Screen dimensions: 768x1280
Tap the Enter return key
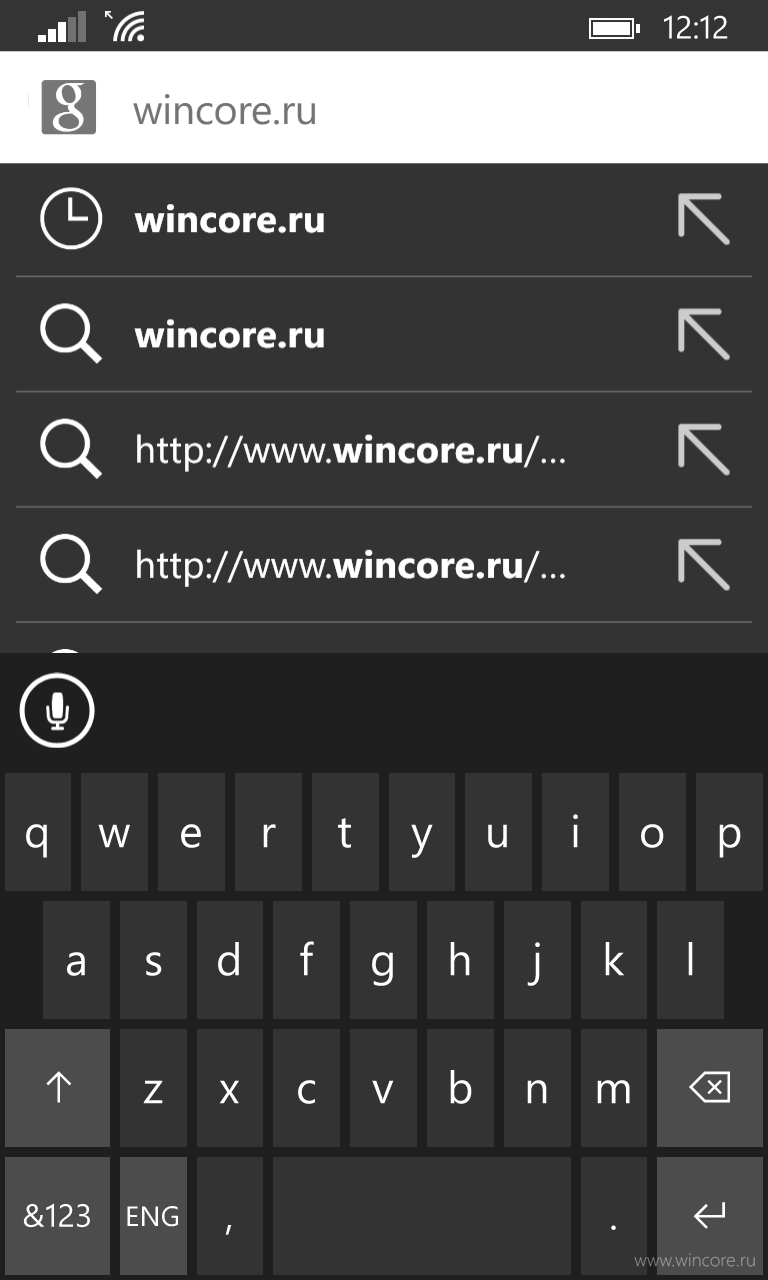pos(710,1216)
